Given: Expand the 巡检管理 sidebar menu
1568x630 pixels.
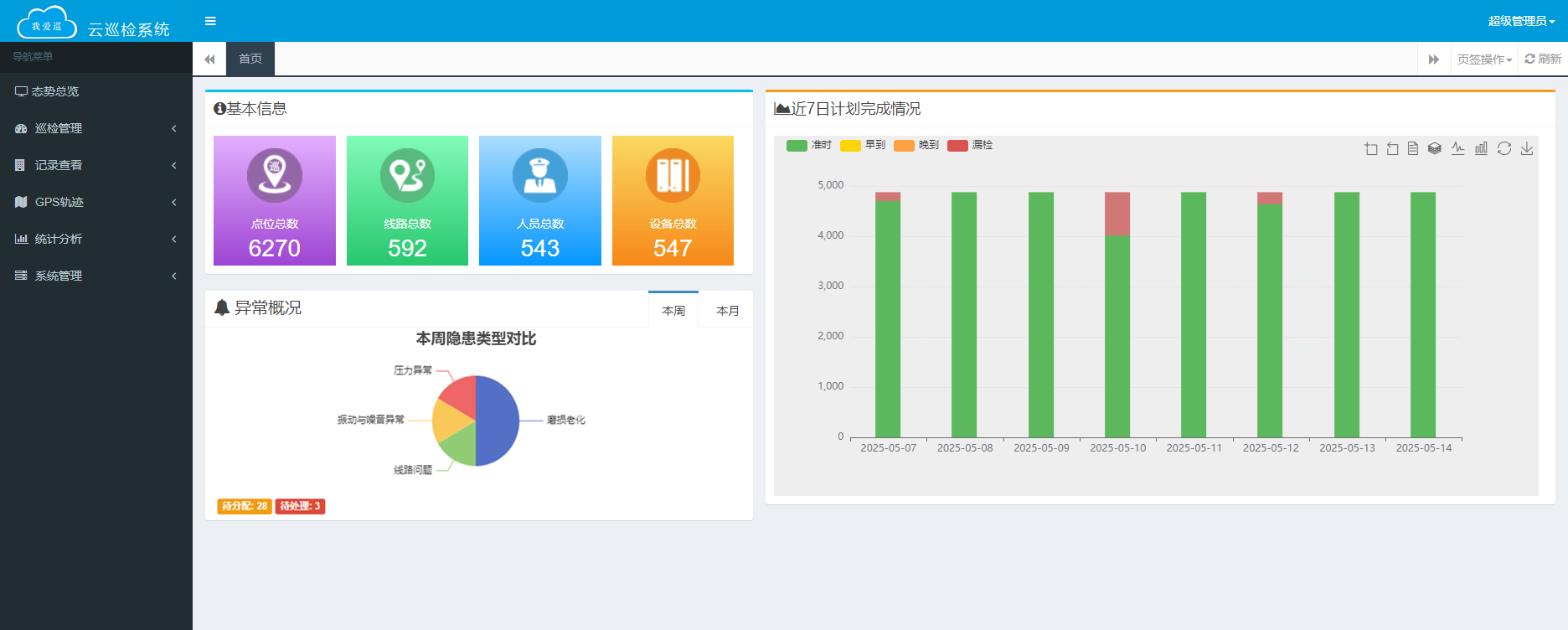Looking at the screenshot, I should coord(96,128).
